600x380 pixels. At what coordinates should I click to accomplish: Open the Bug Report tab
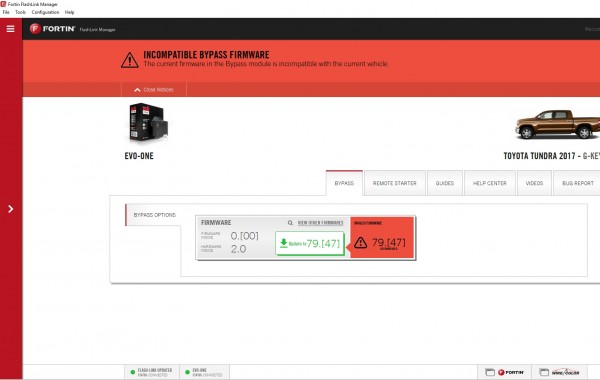point(577,183)
